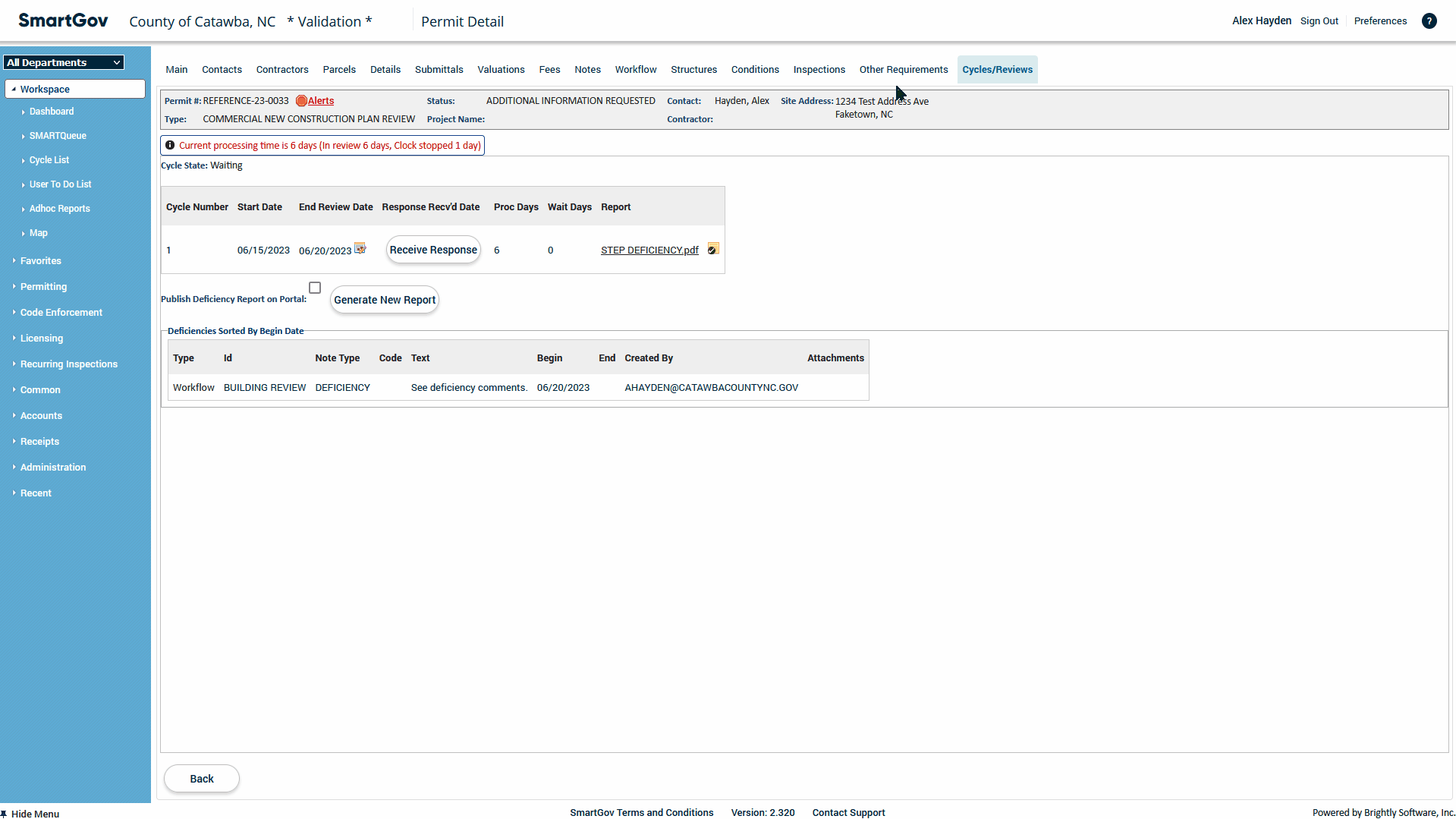Switch to the Inspections tab
Image resolution: width=1456 pixels, height=819 pixels.
click(x=819, y=69)
